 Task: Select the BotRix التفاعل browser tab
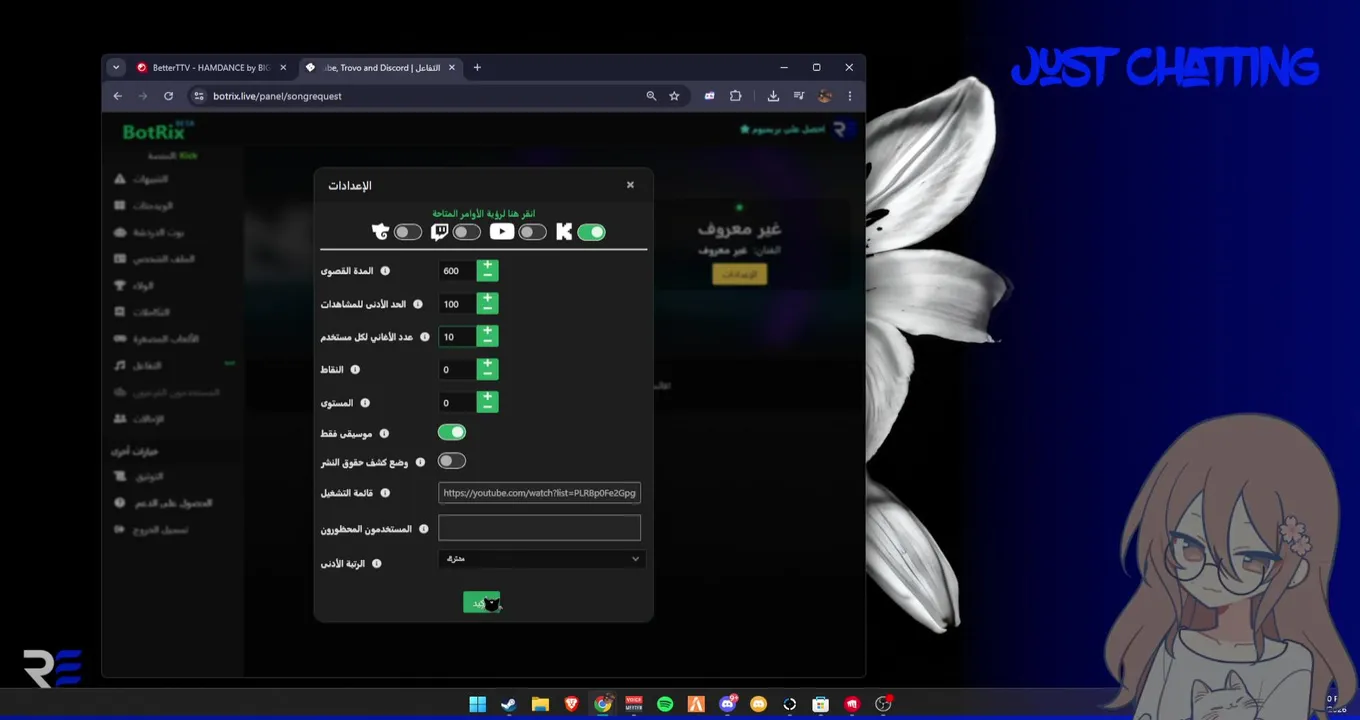point(381,68)
